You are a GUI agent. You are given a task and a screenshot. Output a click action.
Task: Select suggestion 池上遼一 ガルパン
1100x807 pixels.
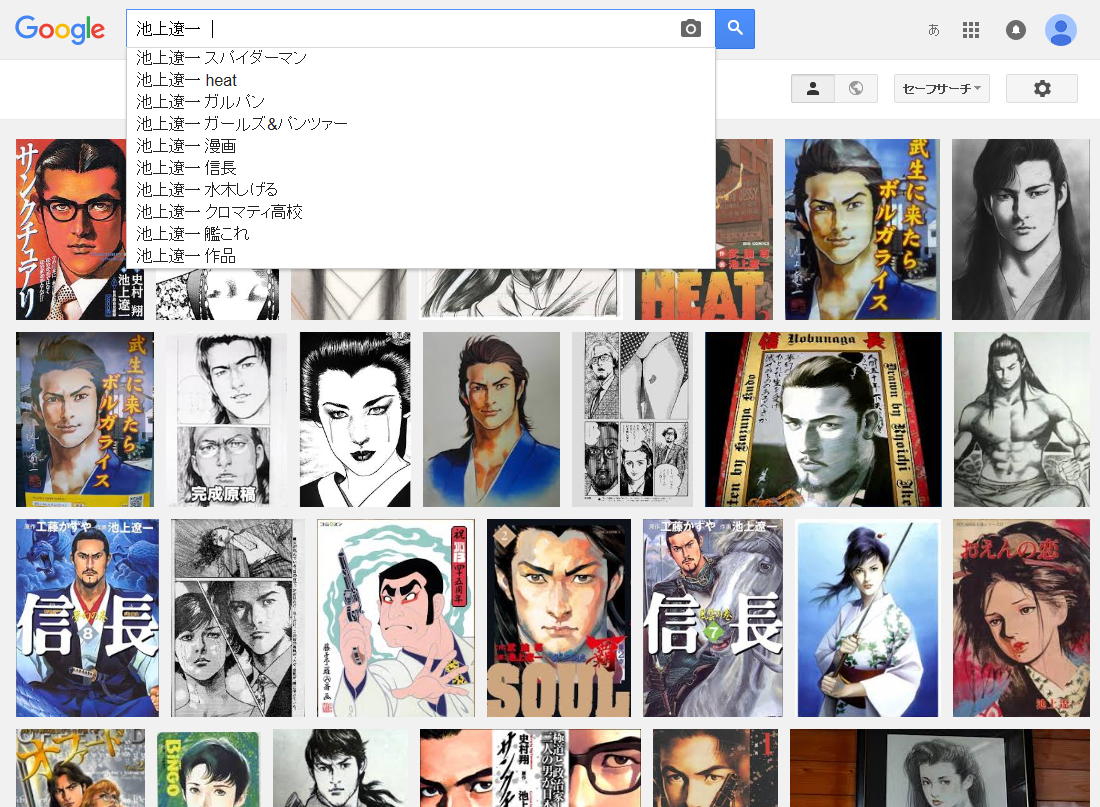point(421,102)
